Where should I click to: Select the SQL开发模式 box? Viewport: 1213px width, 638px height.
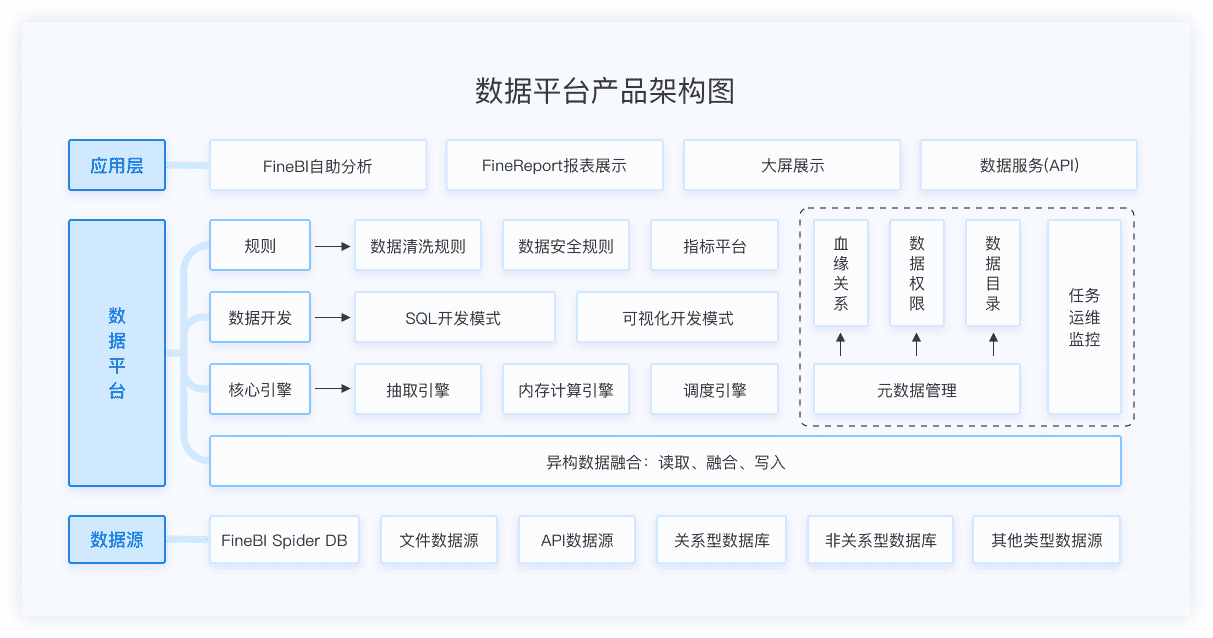coord(455,317)
